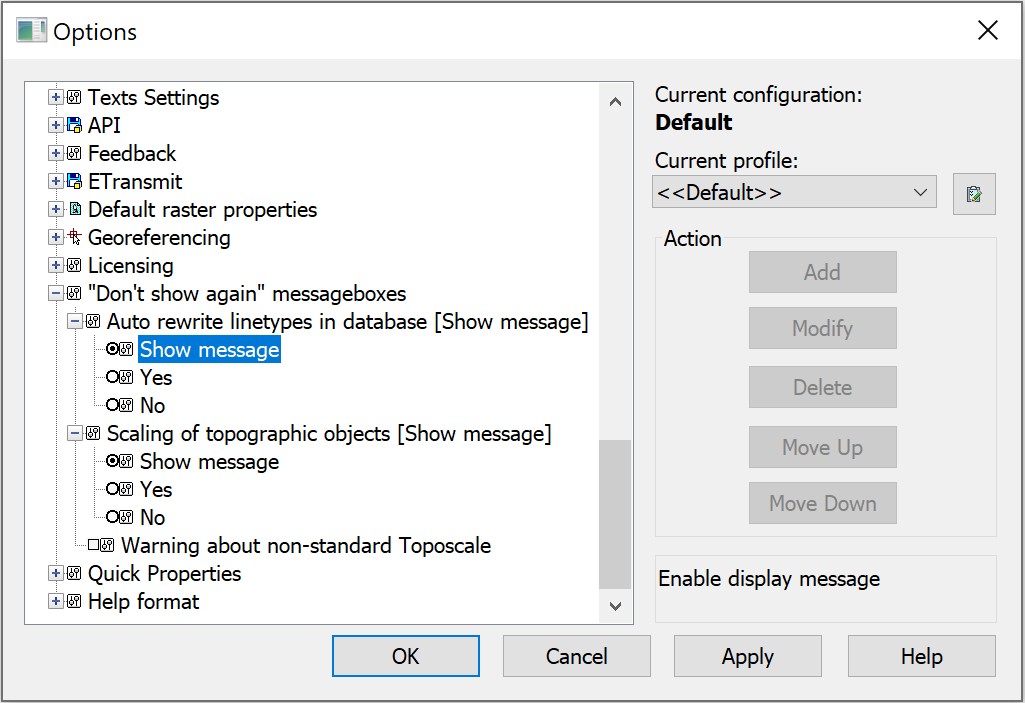
Task: Open the Current profile dropdown
Action: (x=794, y=193)
